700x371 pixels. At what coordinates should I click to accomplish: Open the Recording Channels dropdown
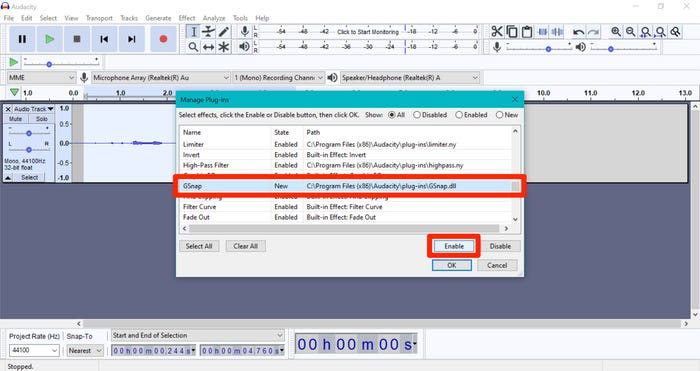(x=278, y=78)
